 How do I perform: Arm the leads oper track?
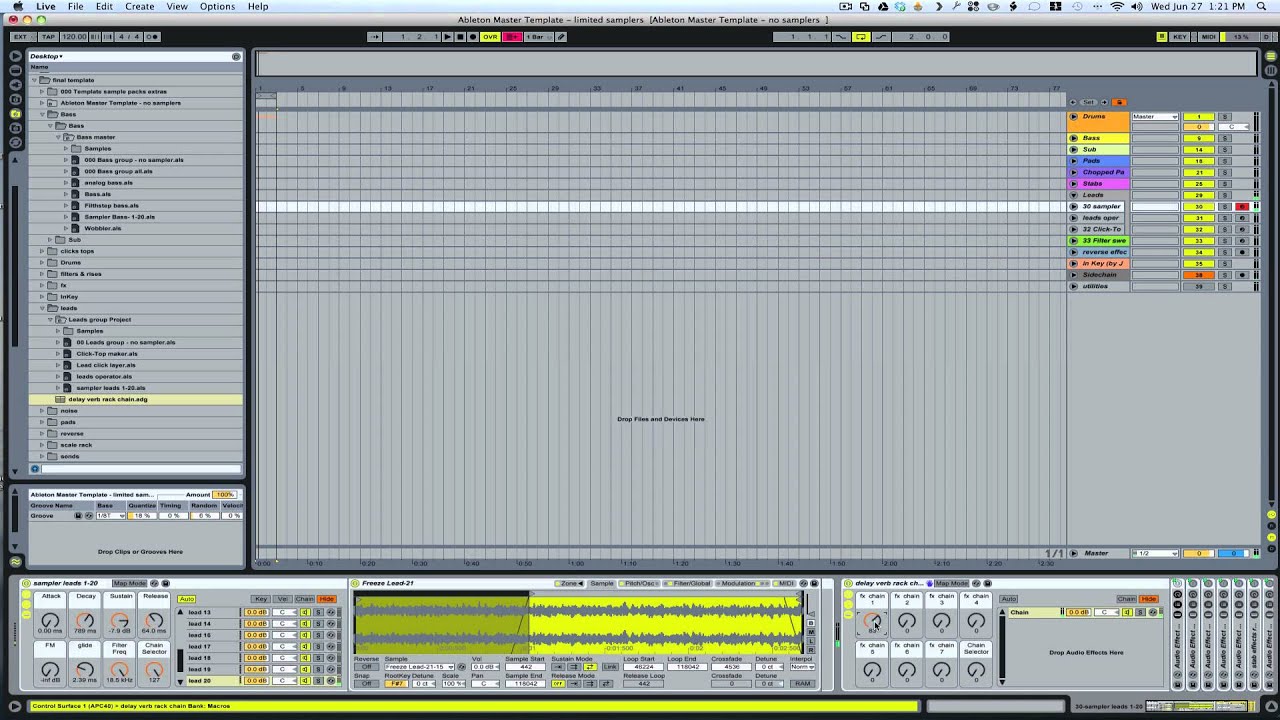1242,218
